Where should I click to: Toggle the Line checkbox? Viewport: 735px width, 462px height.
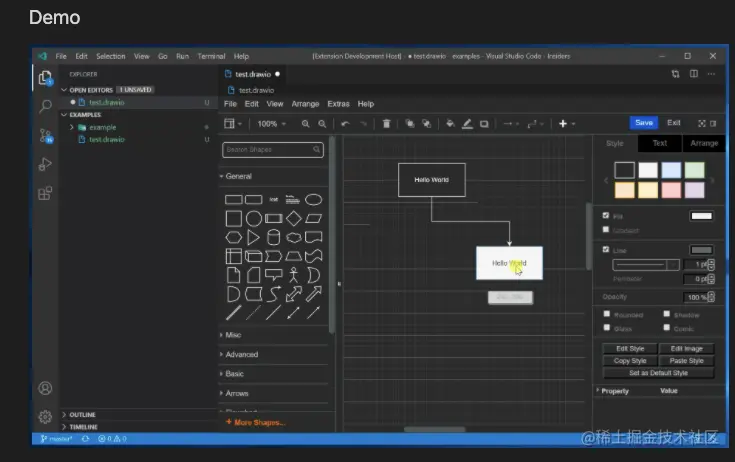coord(606,250)
